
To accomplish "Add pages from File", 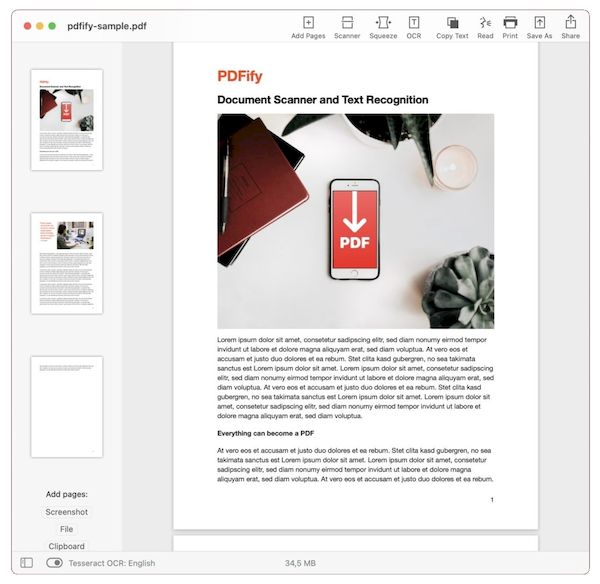I will [67, 529].
